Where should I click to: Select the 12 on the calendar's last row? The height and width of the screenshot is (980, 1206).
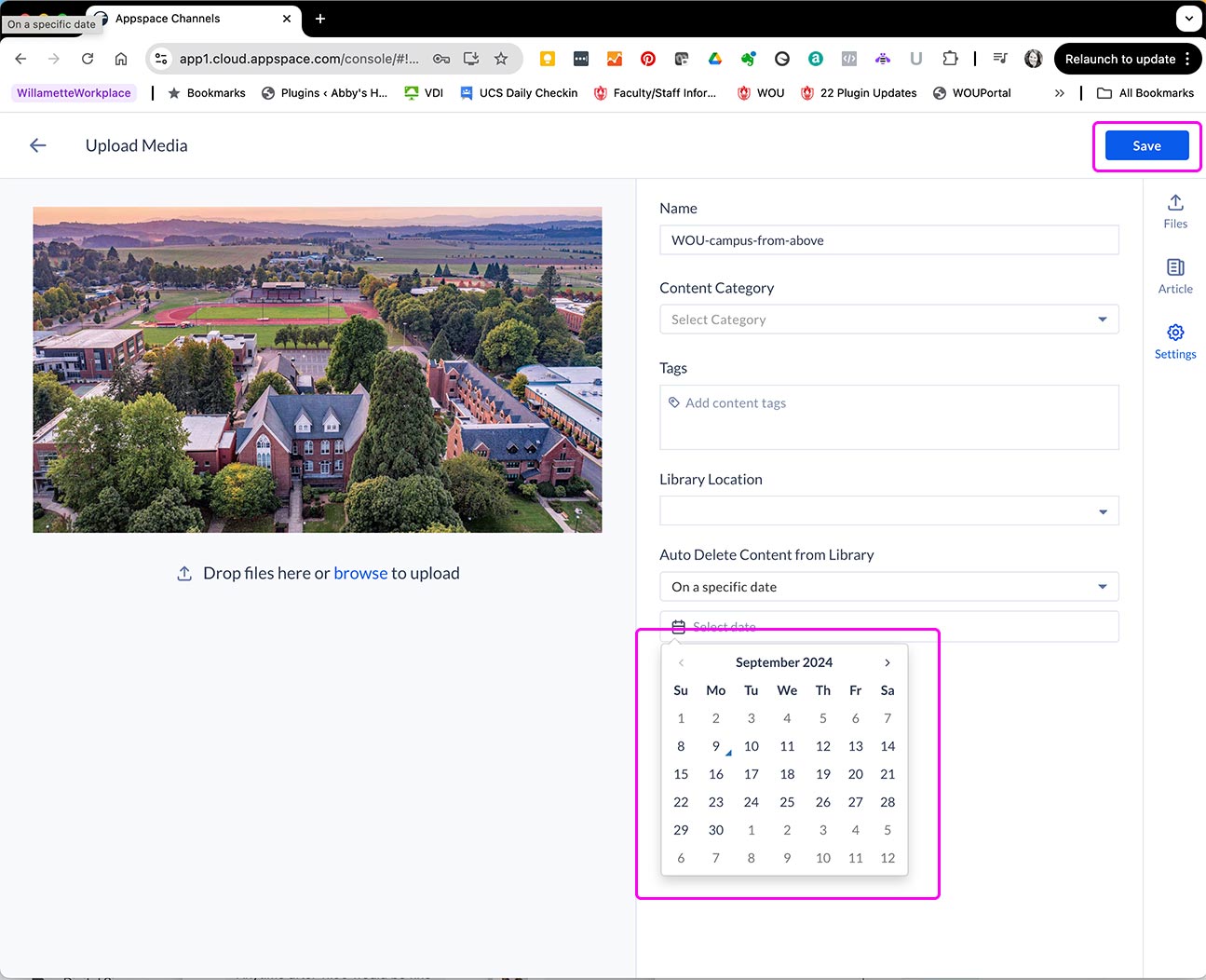(888, 858)
